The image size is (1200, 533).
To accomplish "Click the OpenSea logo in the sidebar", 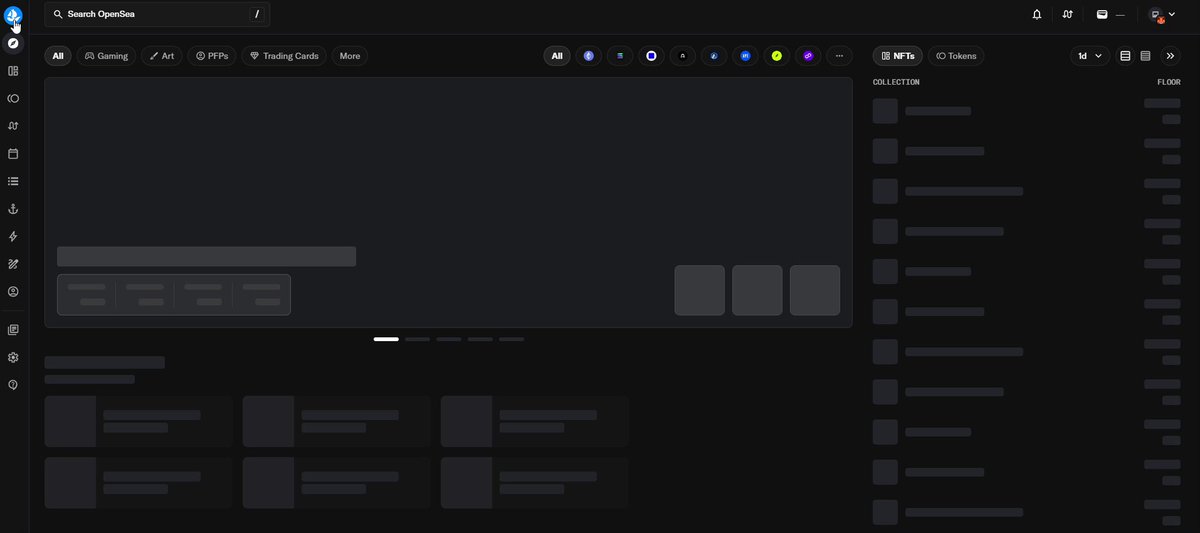I will 13,15.
